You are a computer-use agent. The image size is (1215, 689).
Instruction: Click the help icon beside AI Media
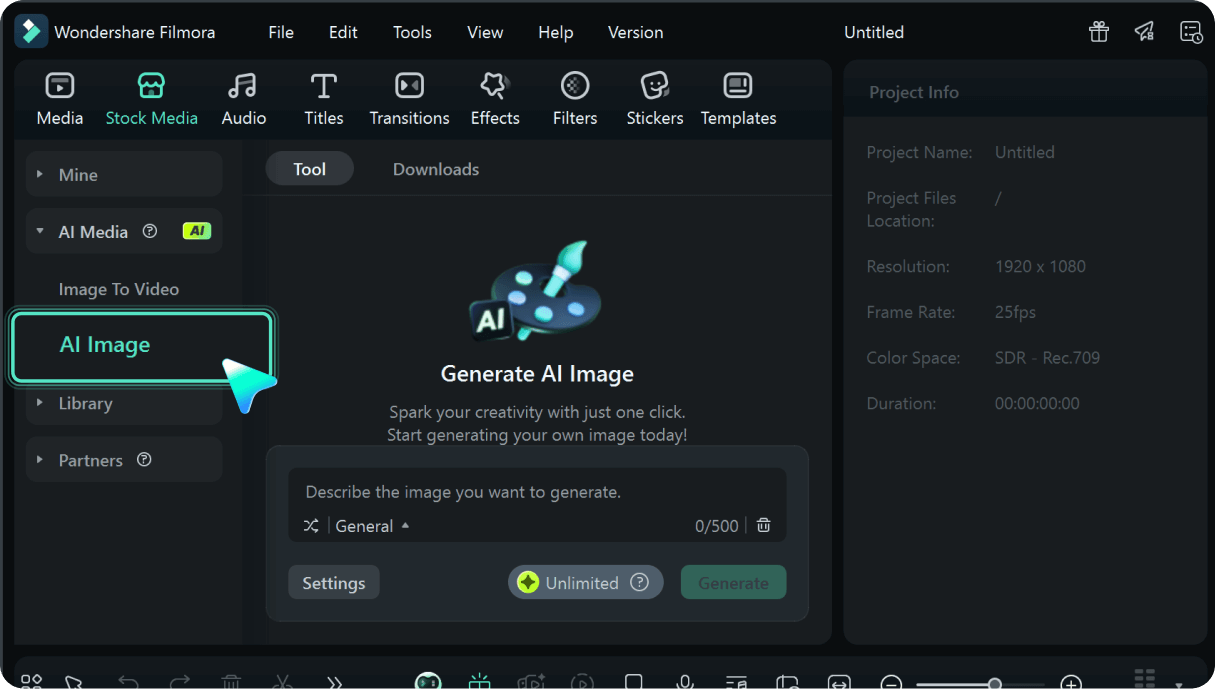click(150, 231)
